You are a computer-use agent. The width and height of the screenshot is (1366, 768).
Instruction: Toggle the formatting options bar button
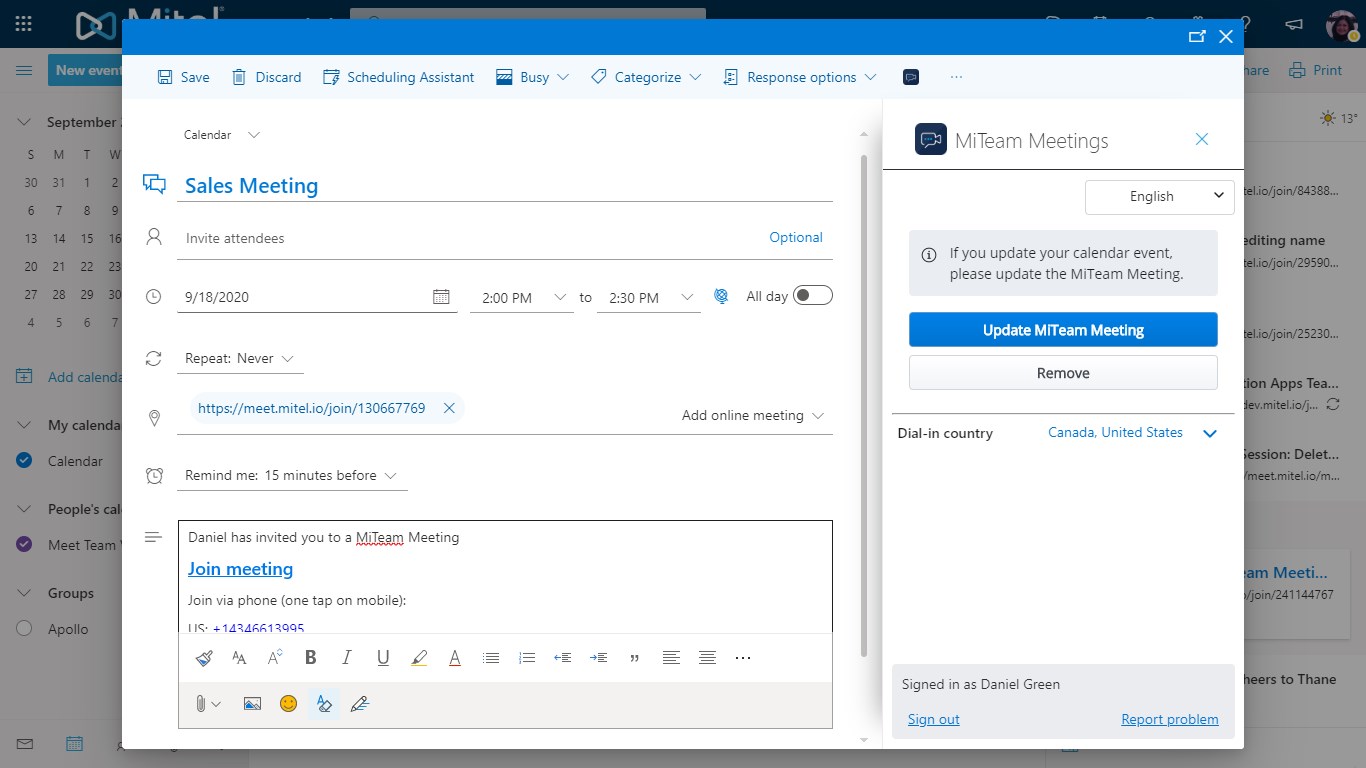point(324,704)
